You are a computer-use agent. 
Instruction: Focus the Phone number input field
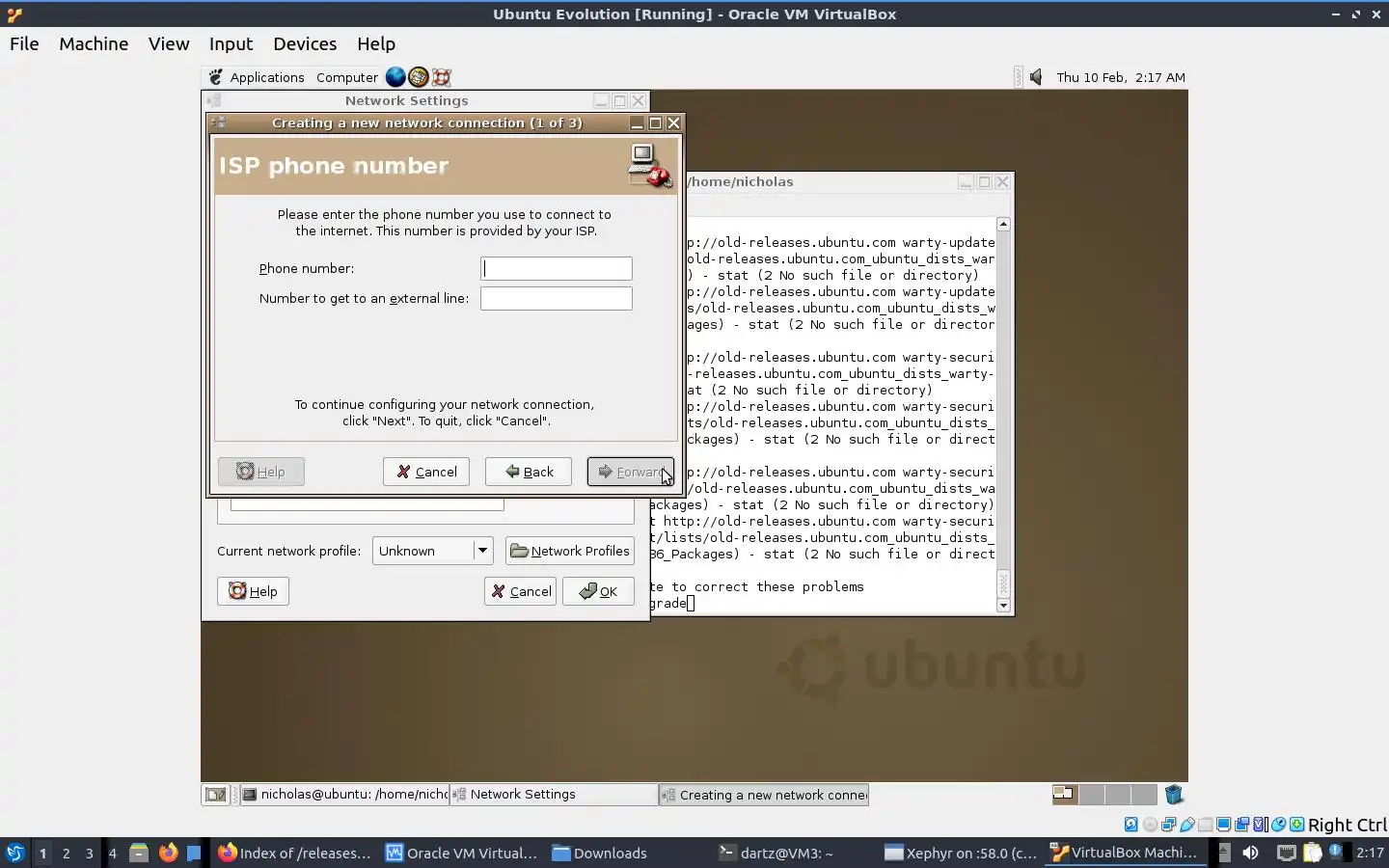click(557, 268)
